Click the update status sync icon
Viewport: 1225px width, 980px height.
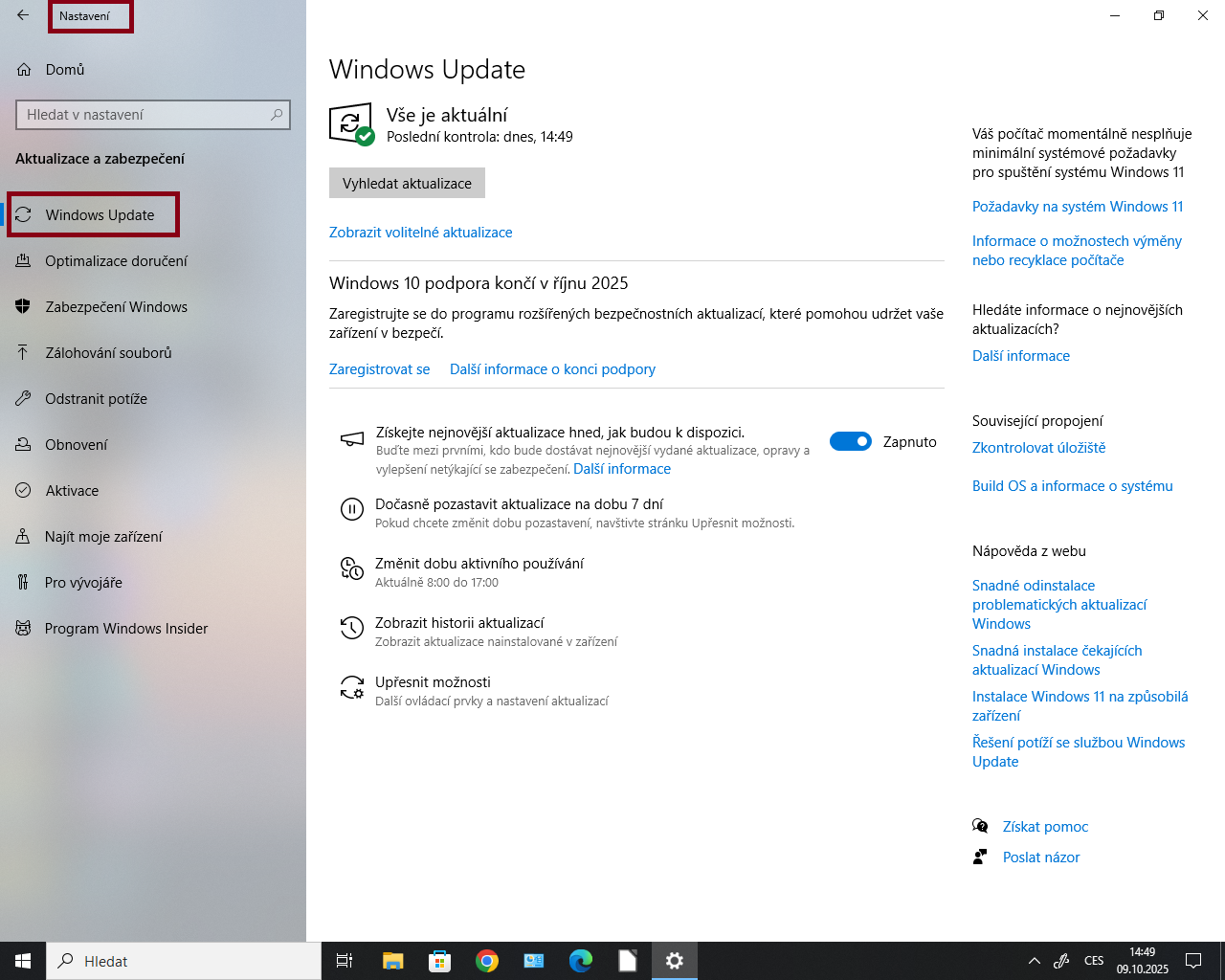click(x=350, y=124)
